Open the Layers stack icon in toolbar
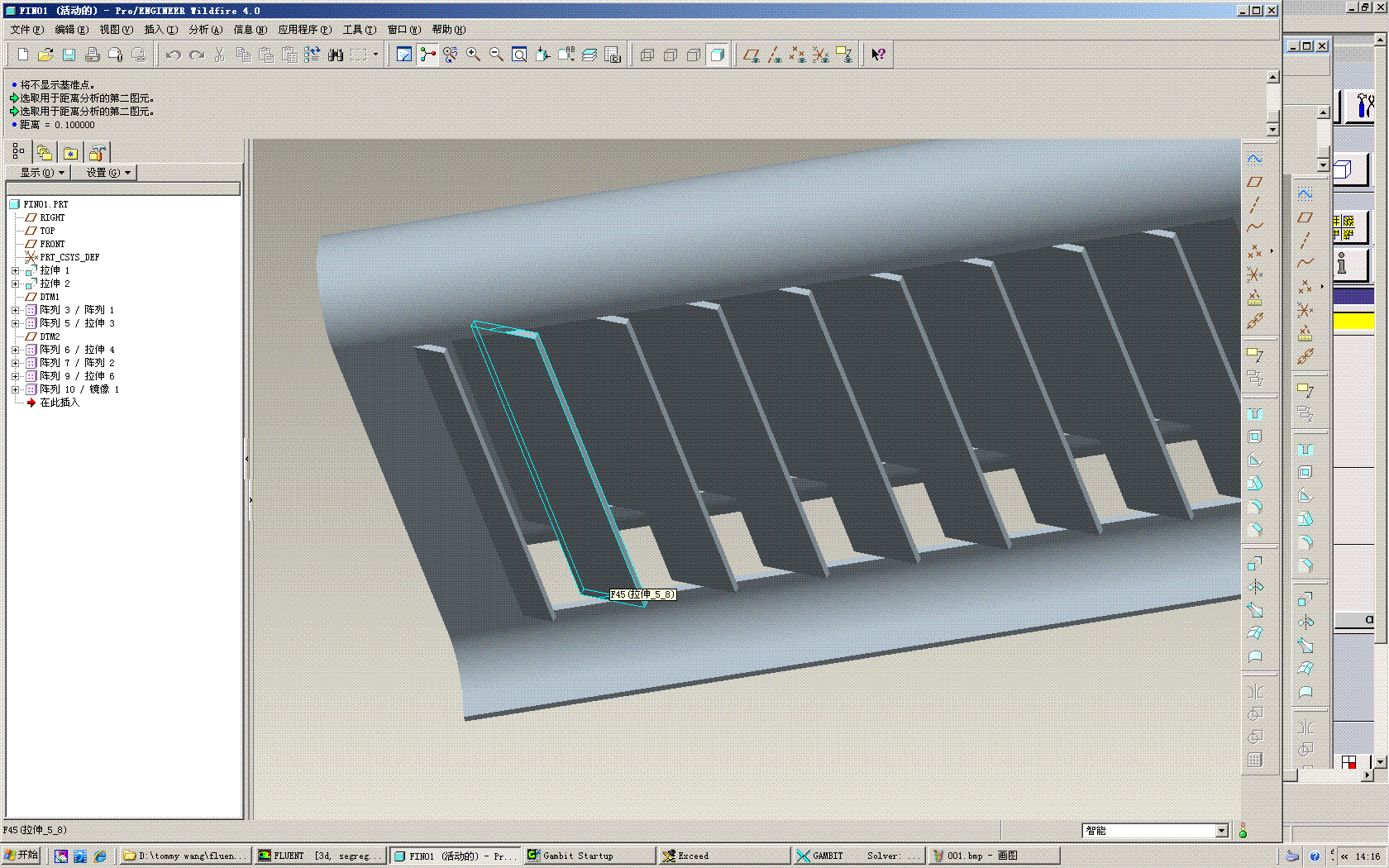 [x=589, y=55]
